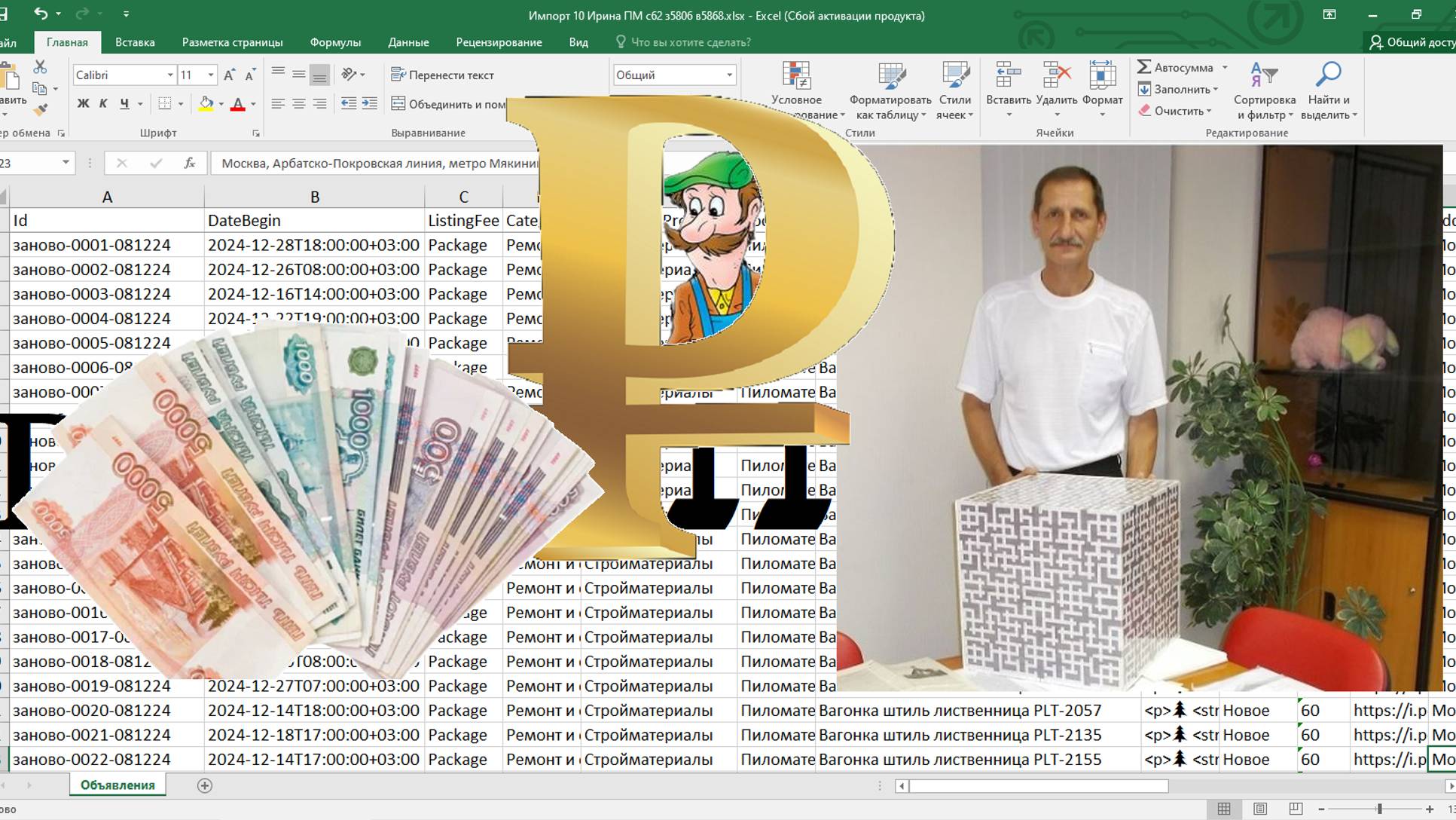Screen dimensions: 1456x820
Task: Click Объединить и поместить merge button
Action: pos(449,104)
